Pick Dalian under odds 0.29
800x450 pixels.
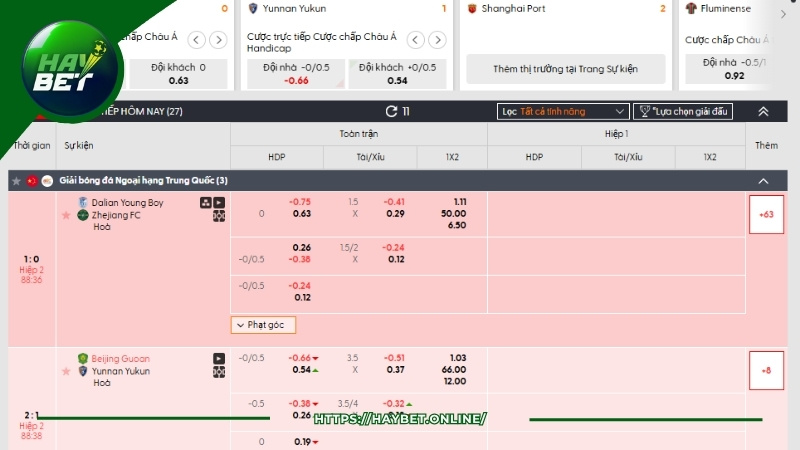pos(395,214)
